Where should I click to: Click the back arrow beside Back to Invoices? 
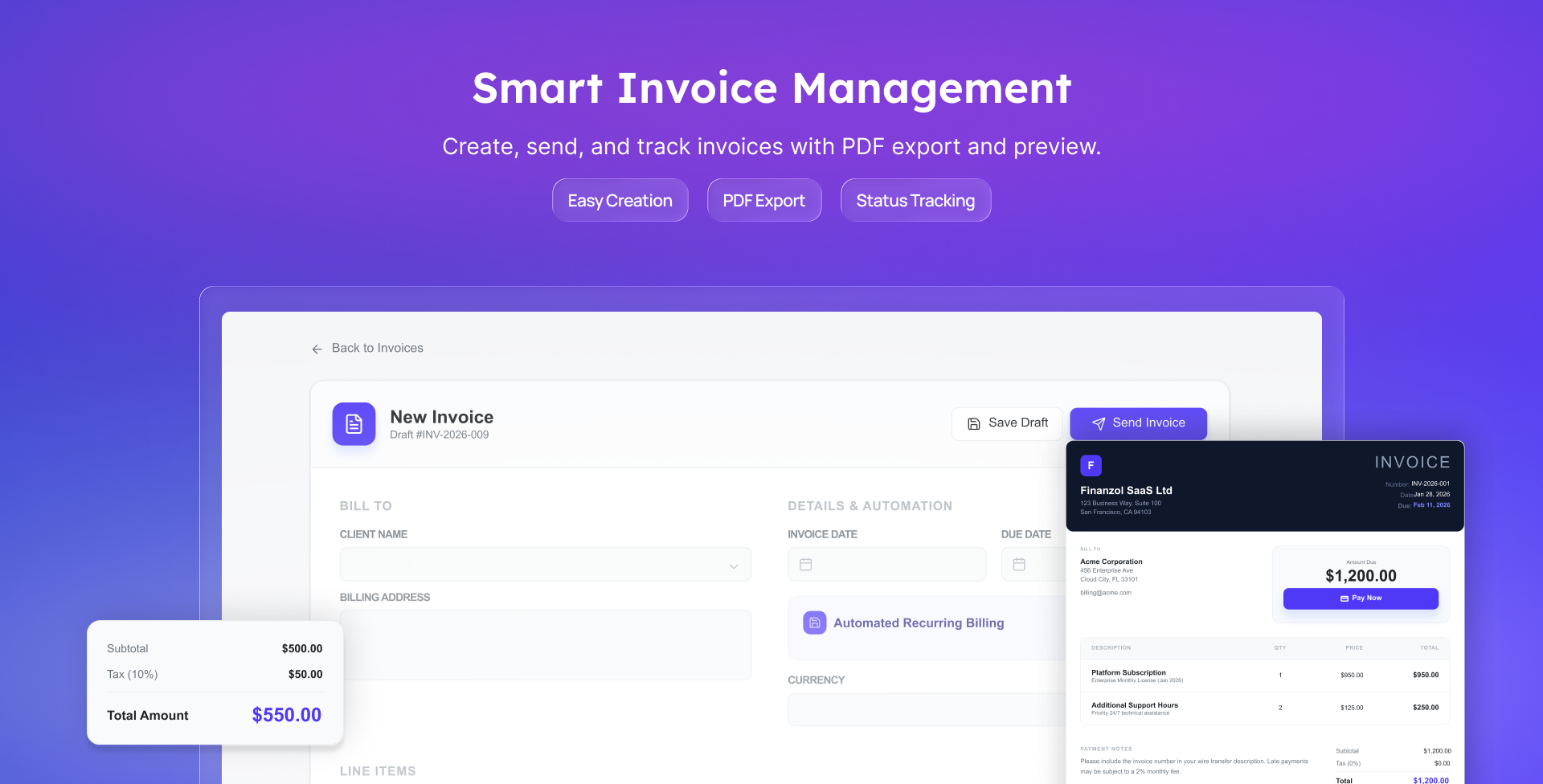point(317,349)
